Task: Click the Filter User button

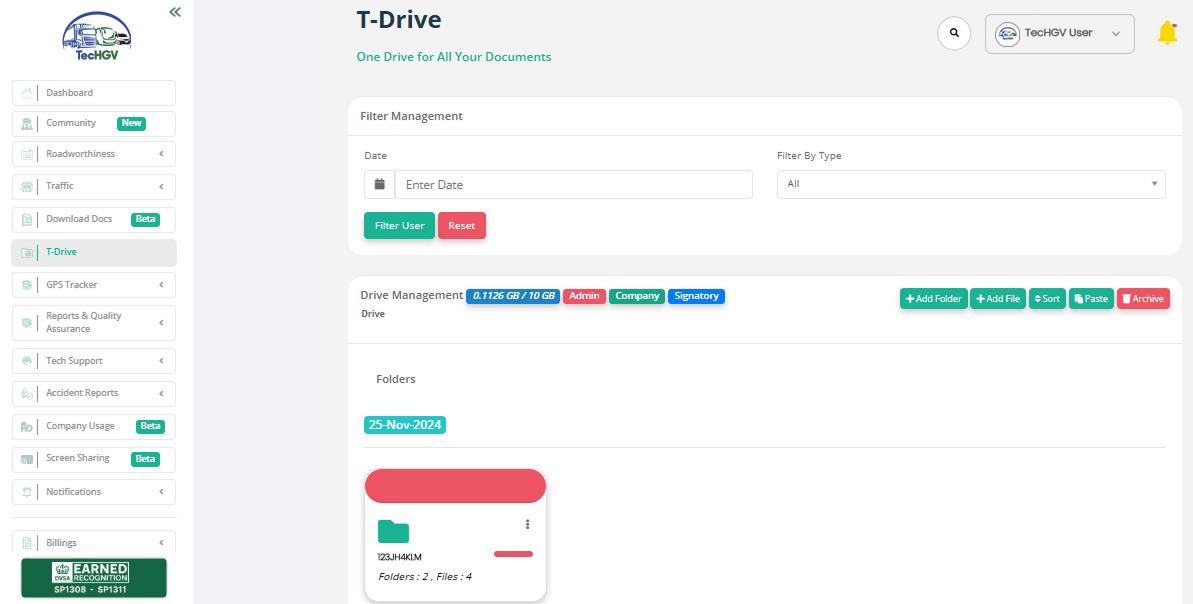Action: (399, 226)
